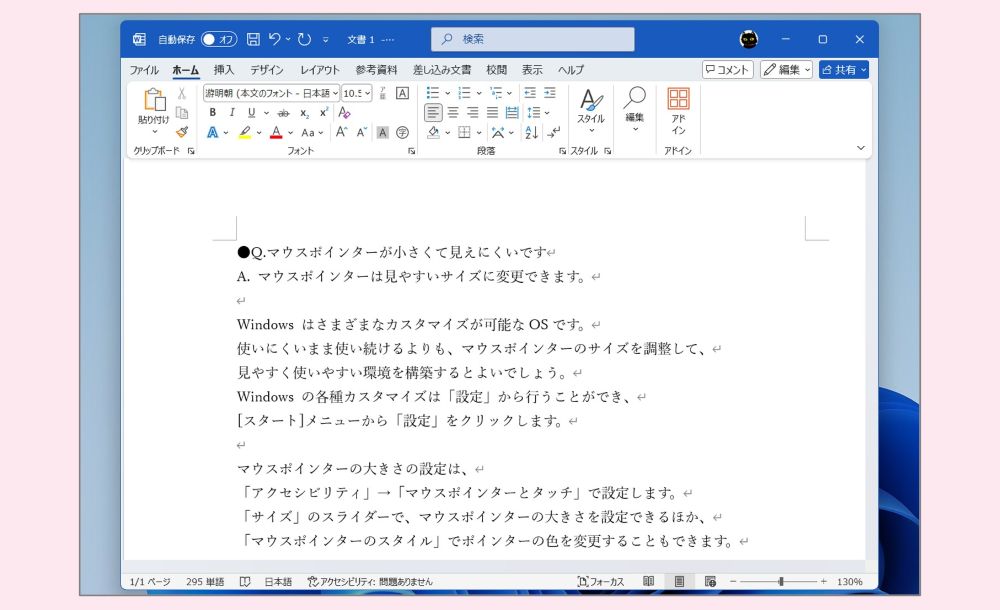The width and height of the screenshot is (1000, 610).
Task: Click the Phonetic Guide (ruby) icon
Action: tap(383, 93)
